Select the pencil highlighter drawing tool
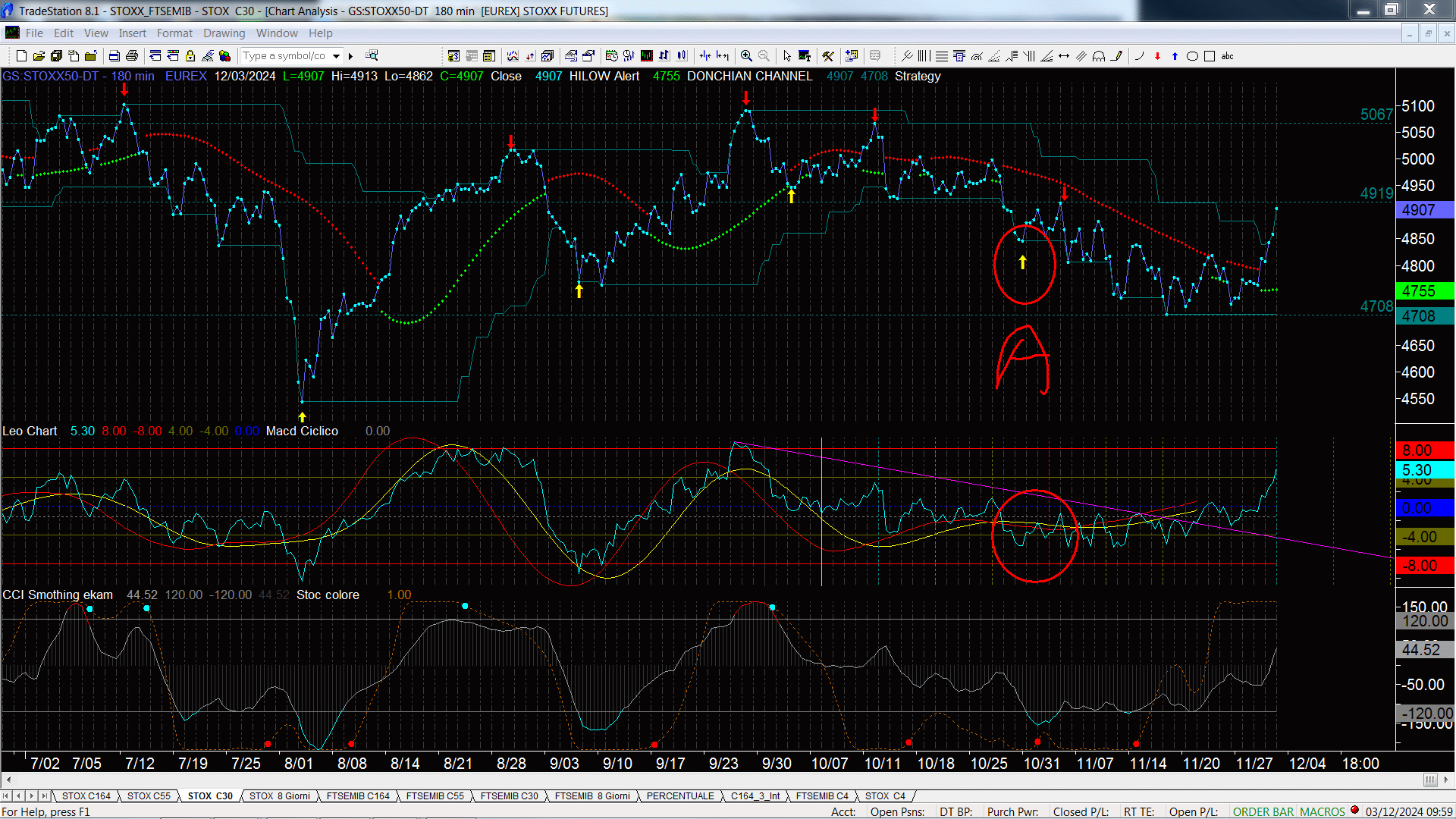Viewport: 1456px width, 819px height. (1116, 56)
